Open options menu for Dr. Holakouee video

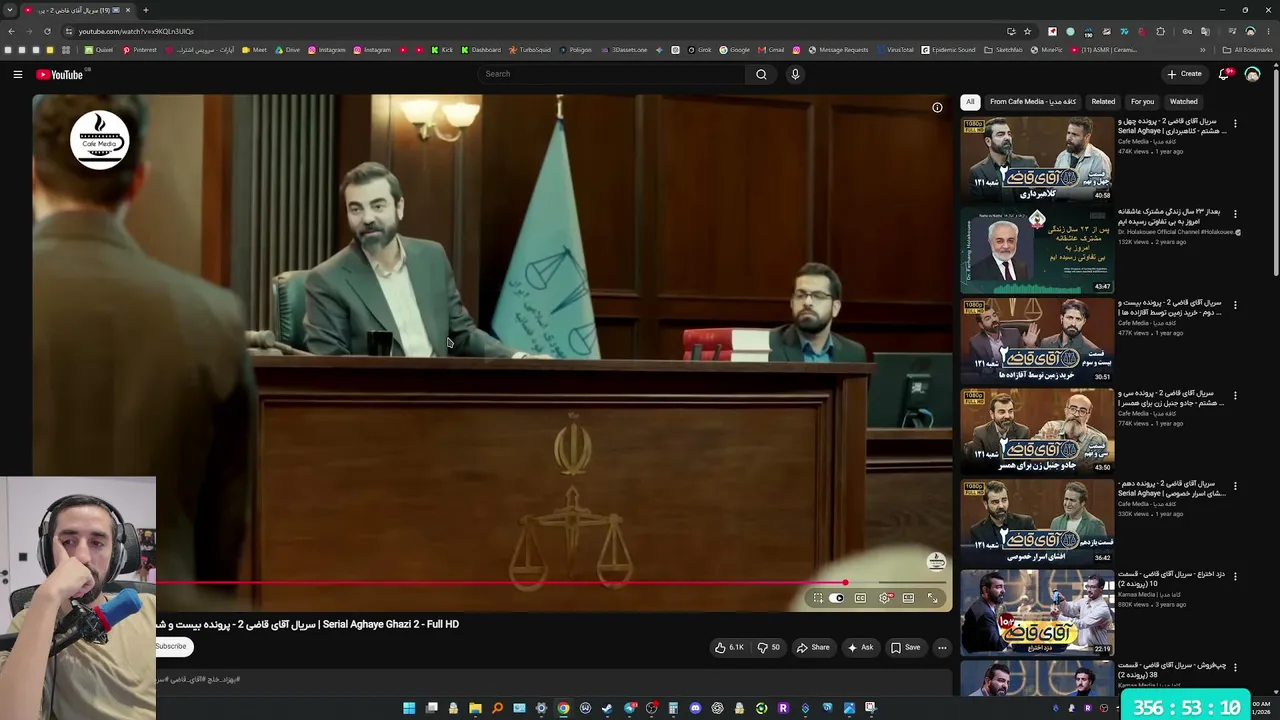pyautogui.click(x=1235, y=214)
